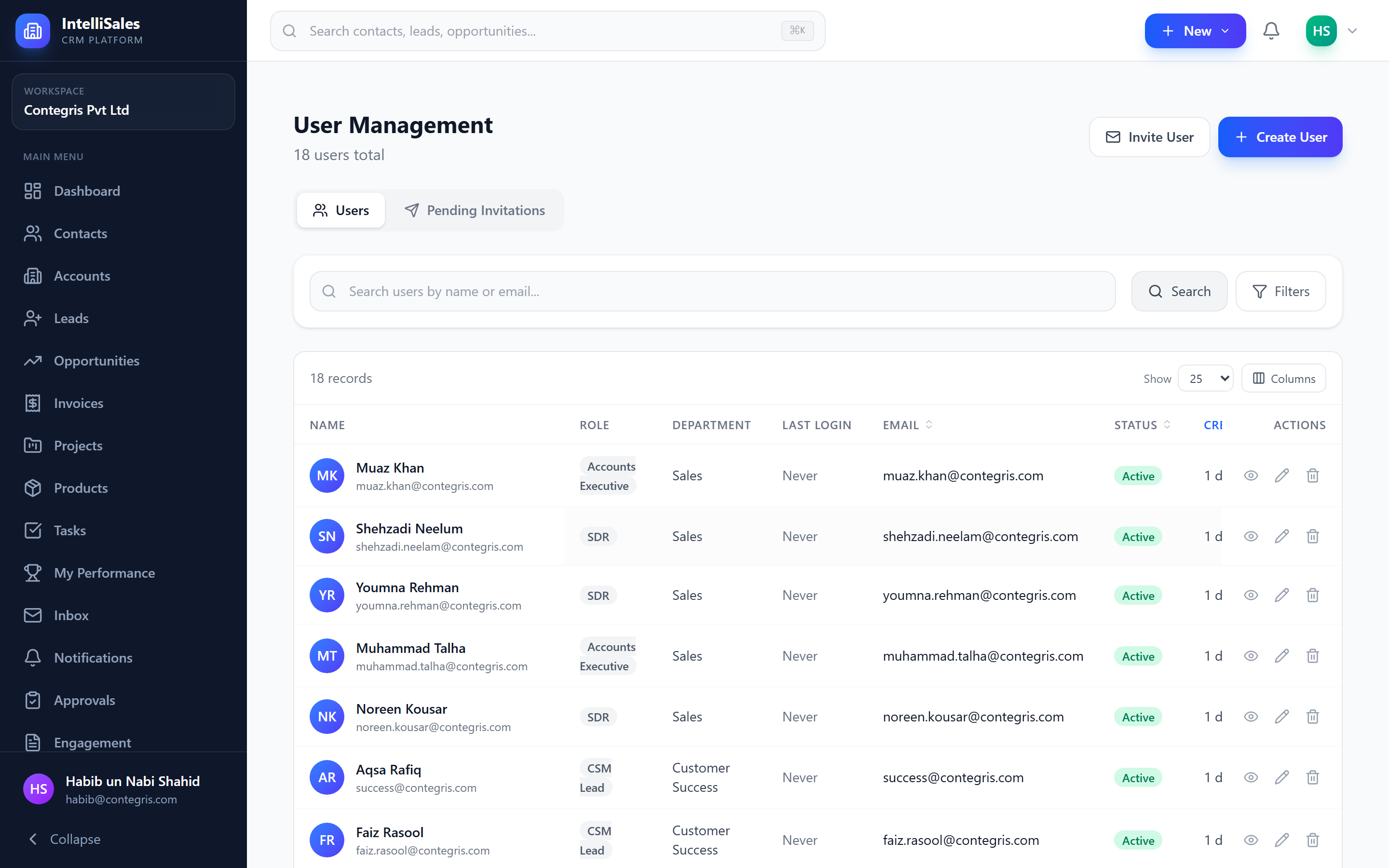The image size is (1389, 868).
Task: Click muaz.khan@contegris.com in Email column
Action: (963, 476)
